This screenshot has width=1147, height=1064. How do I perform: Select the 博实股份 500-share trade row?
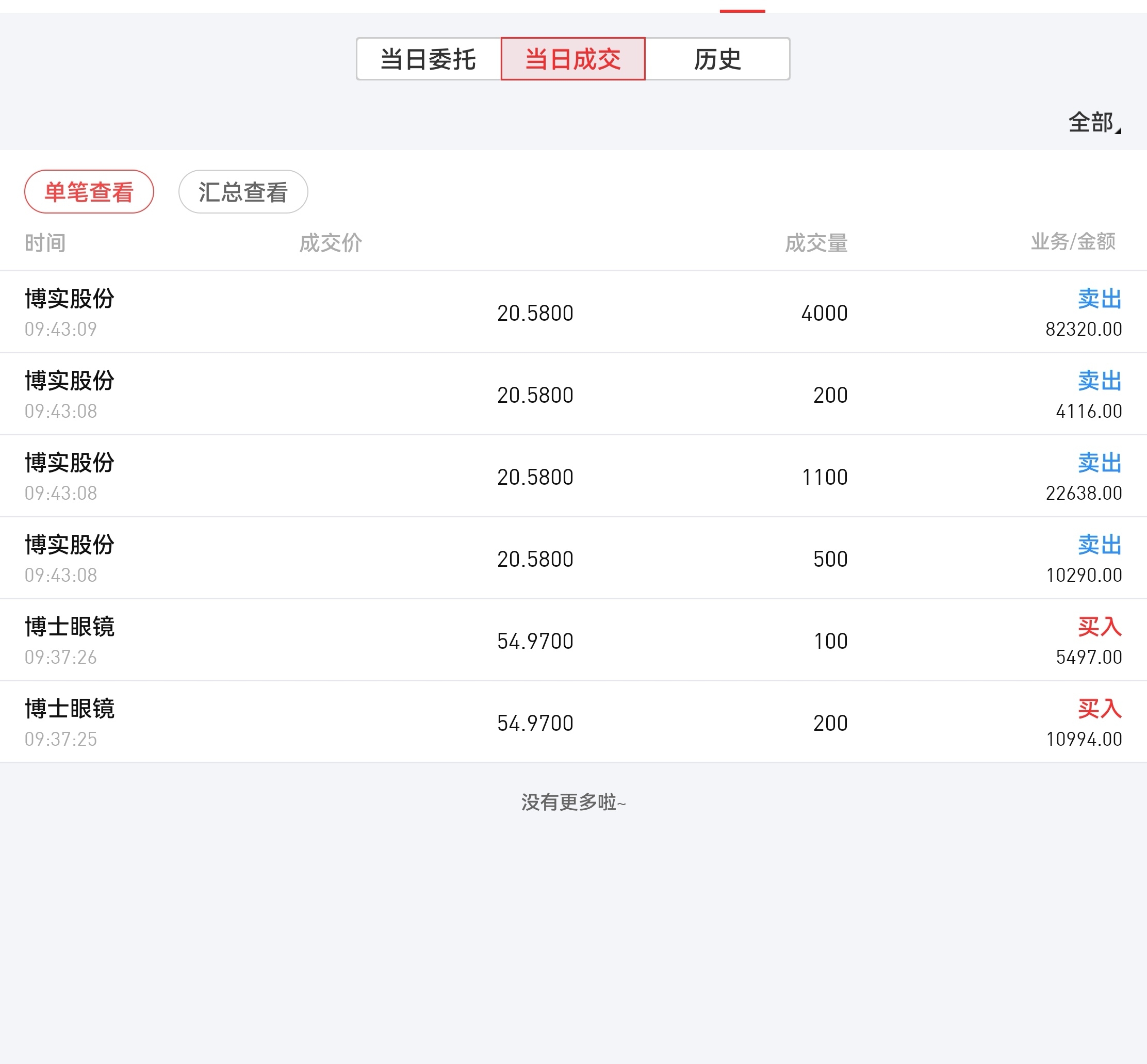[573, 559]
